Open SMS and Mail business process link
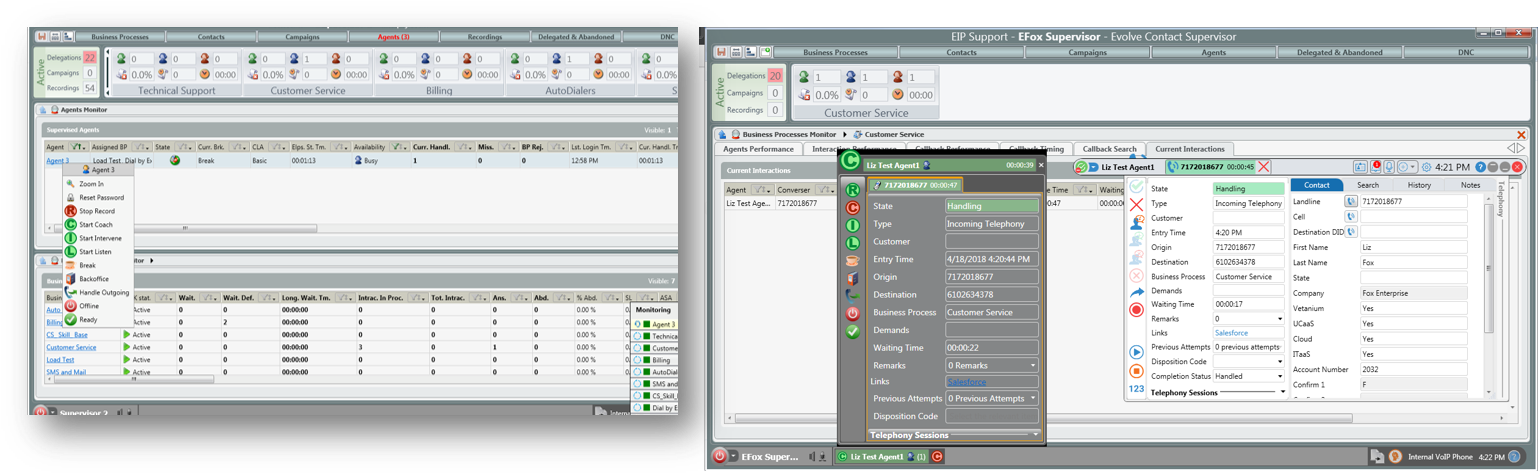The height and width of the screenshot is (473, 1538). pyautogui.click(x=64, y=372)
